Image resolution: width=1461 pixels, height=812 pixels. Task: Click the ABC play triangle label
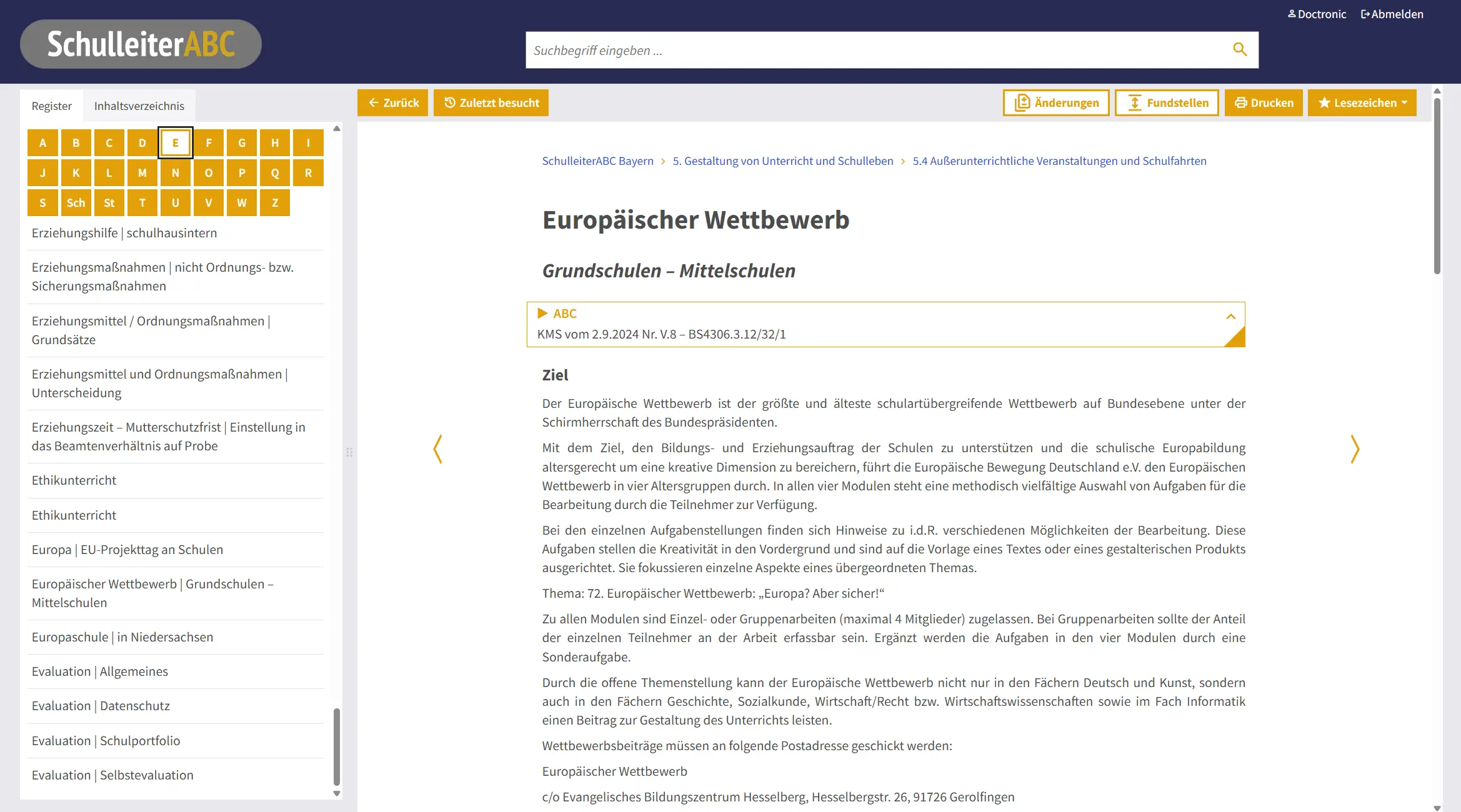(x=557, y=313)
